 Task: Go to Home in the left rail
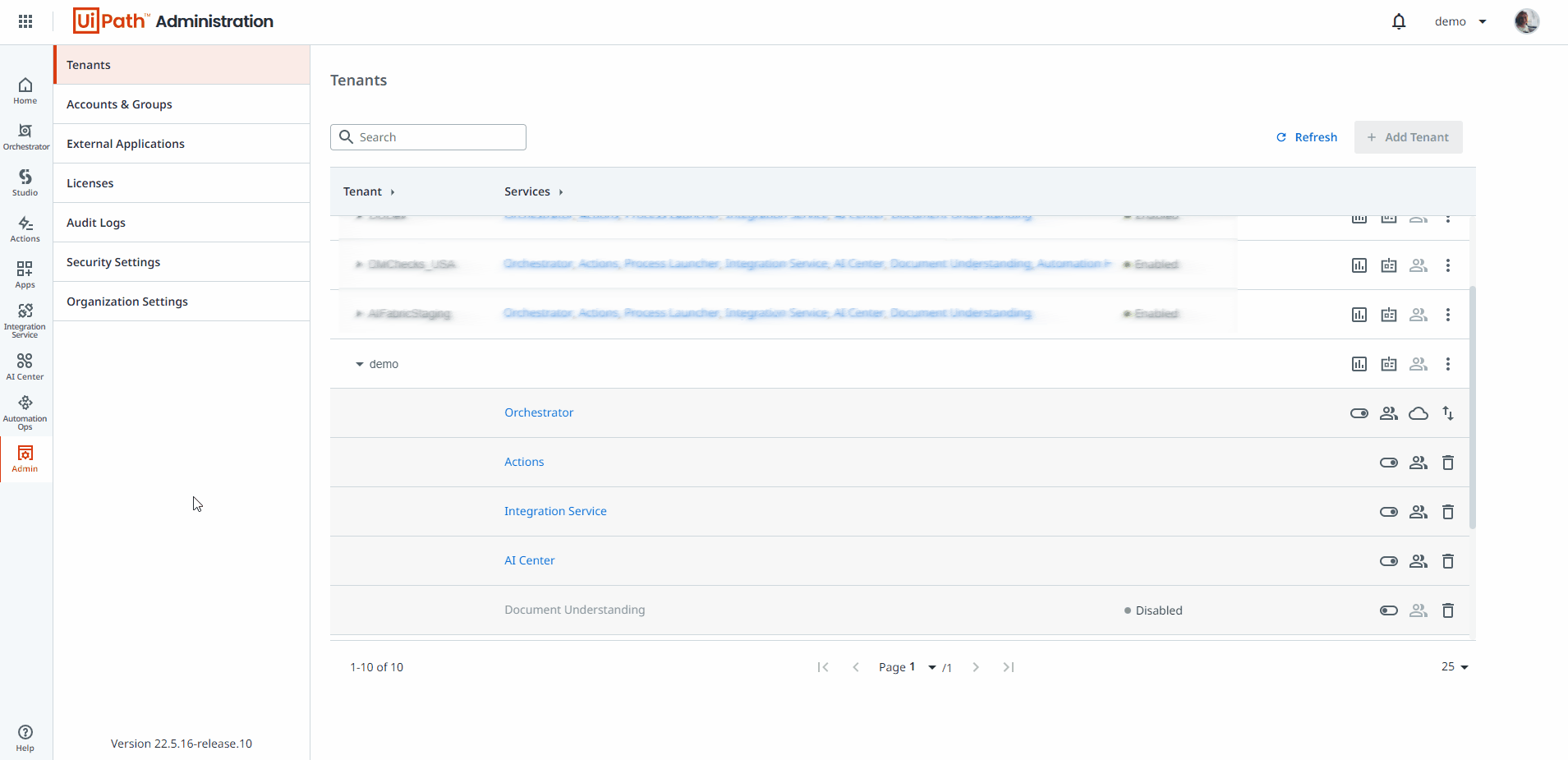coord(25,90)
